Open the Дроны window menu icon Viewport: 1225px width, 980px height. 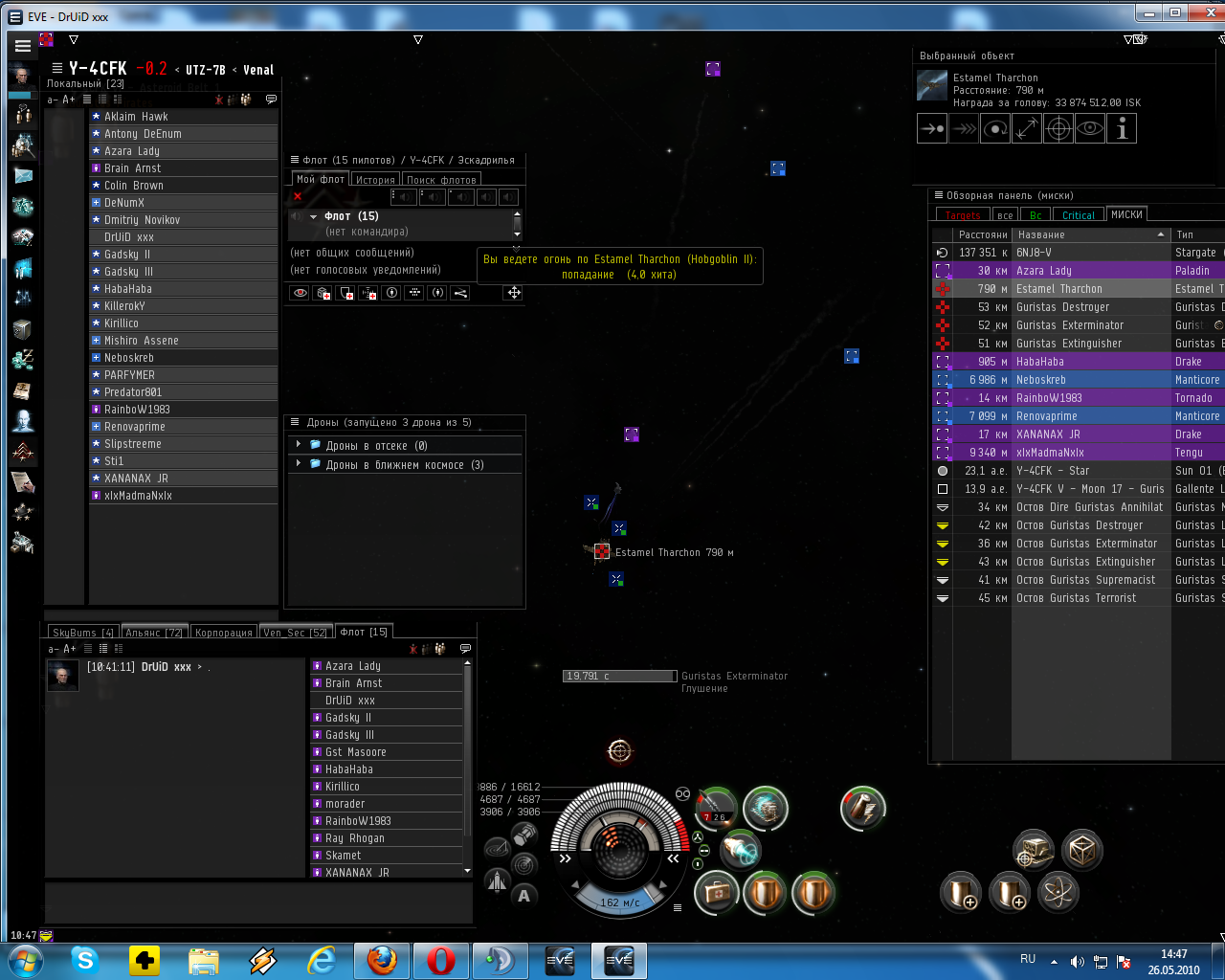click(296, 422)
